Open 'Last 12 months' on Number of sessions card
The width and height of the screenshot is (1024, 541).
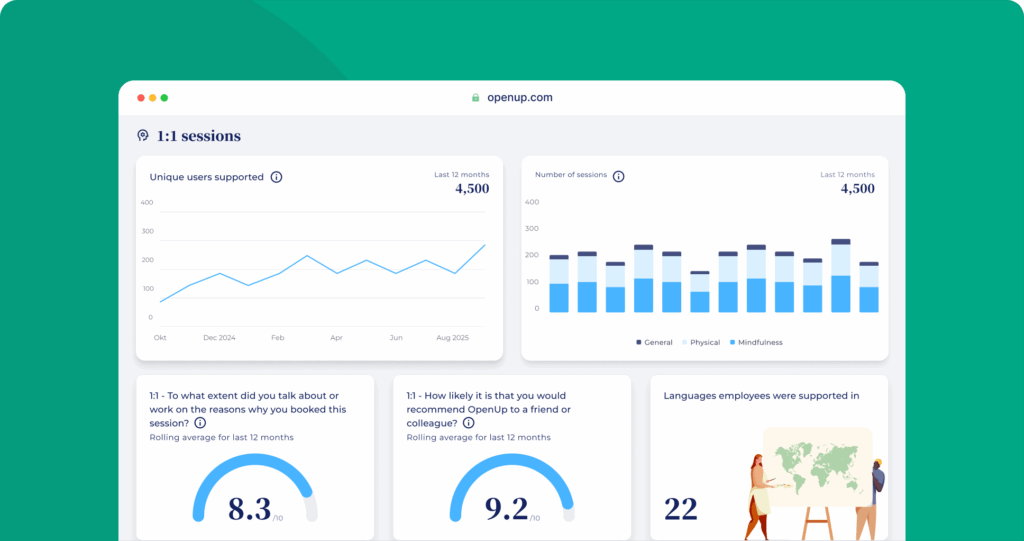coord(847,175)
